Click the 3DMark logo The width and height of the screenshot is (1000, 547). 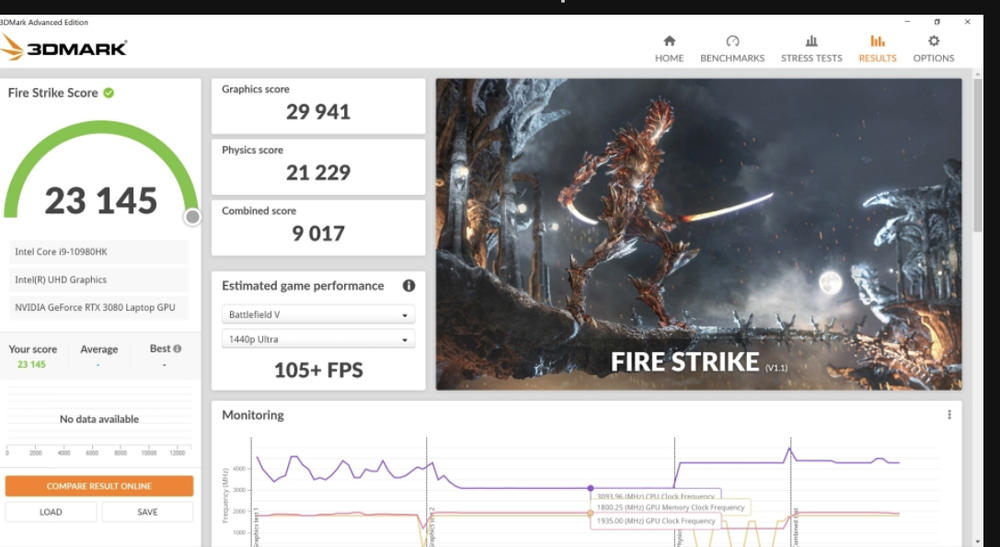pos(64,47)
